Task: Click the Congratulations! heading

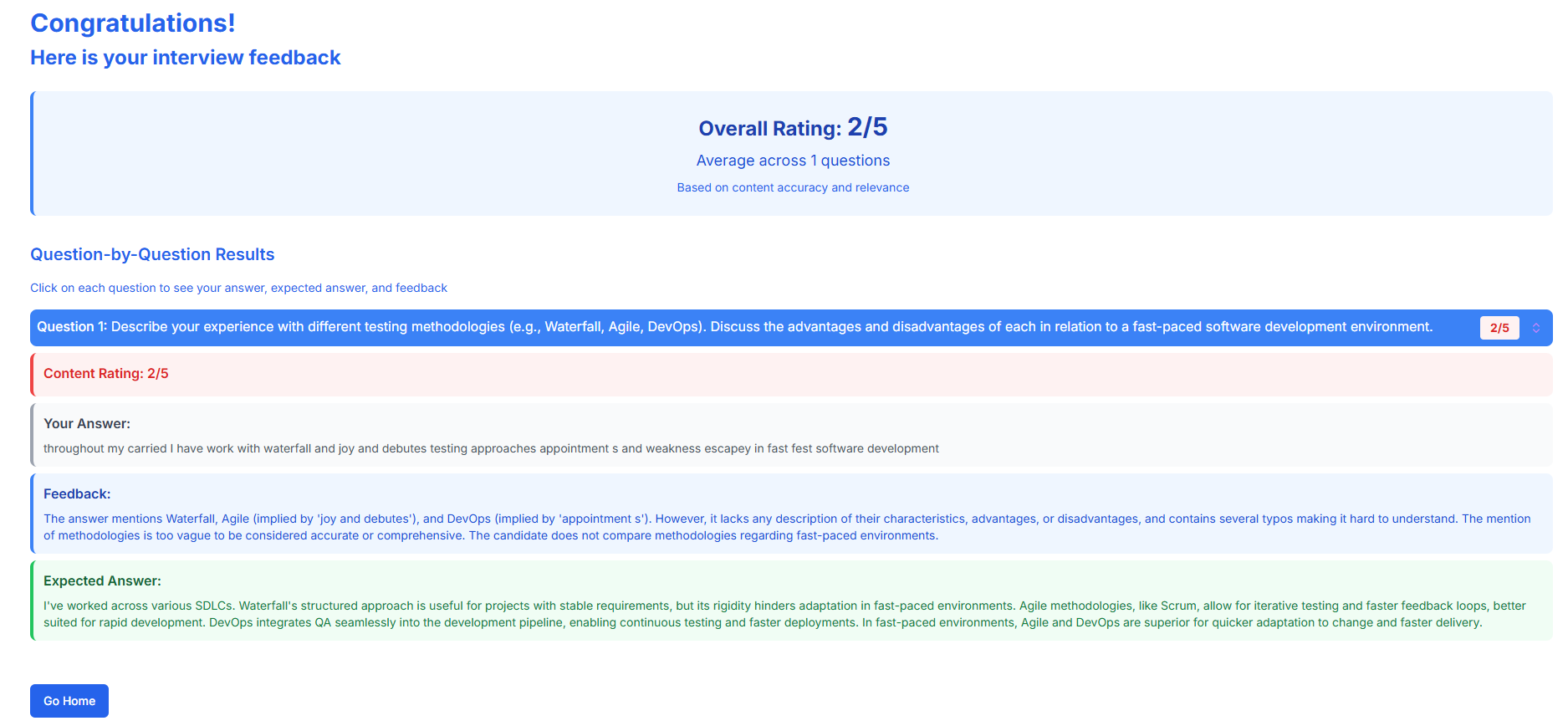Action: point(133,23)
